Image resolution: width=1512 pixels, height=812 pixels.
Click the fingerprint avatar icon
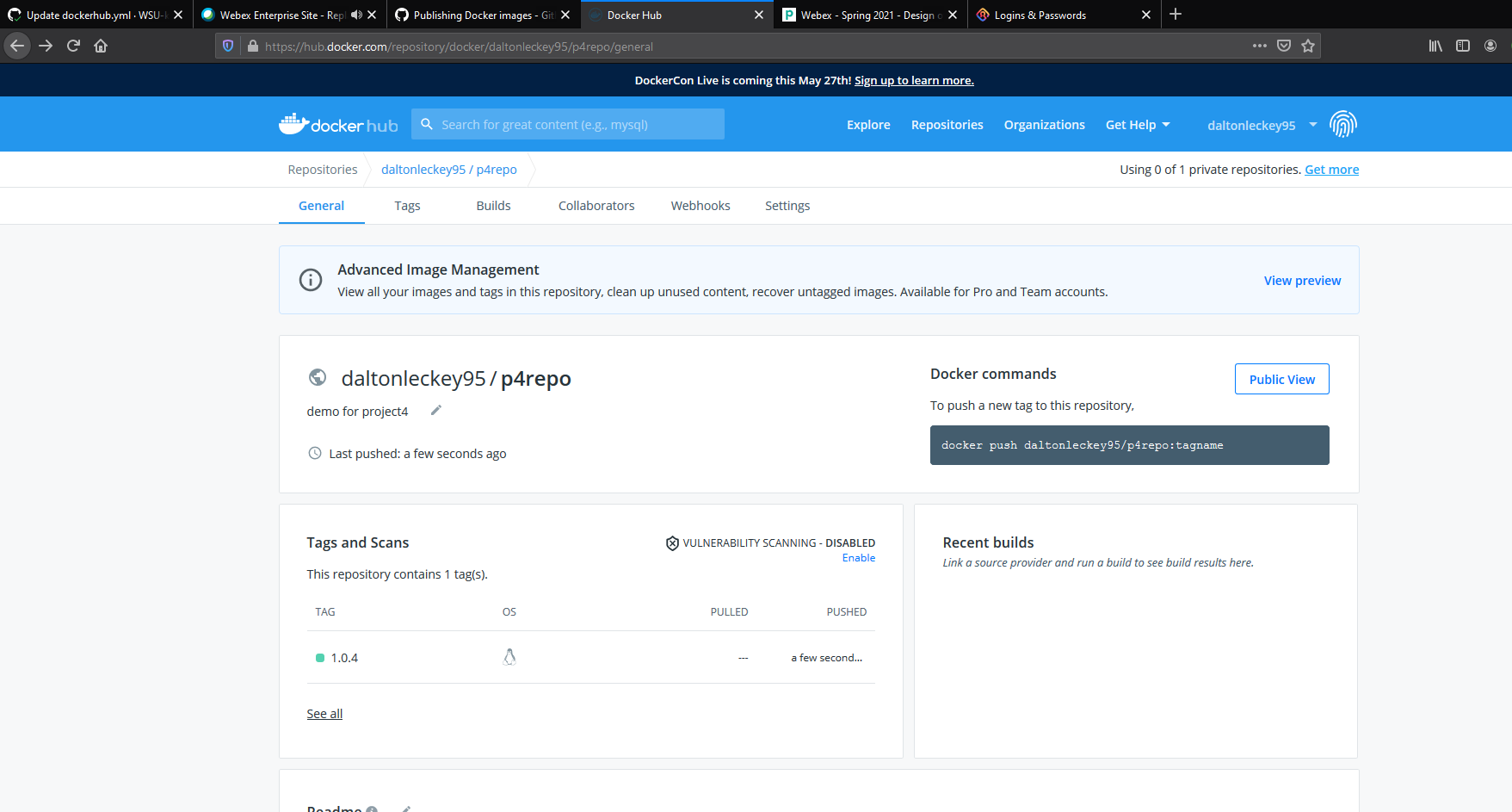[1343, 124]
